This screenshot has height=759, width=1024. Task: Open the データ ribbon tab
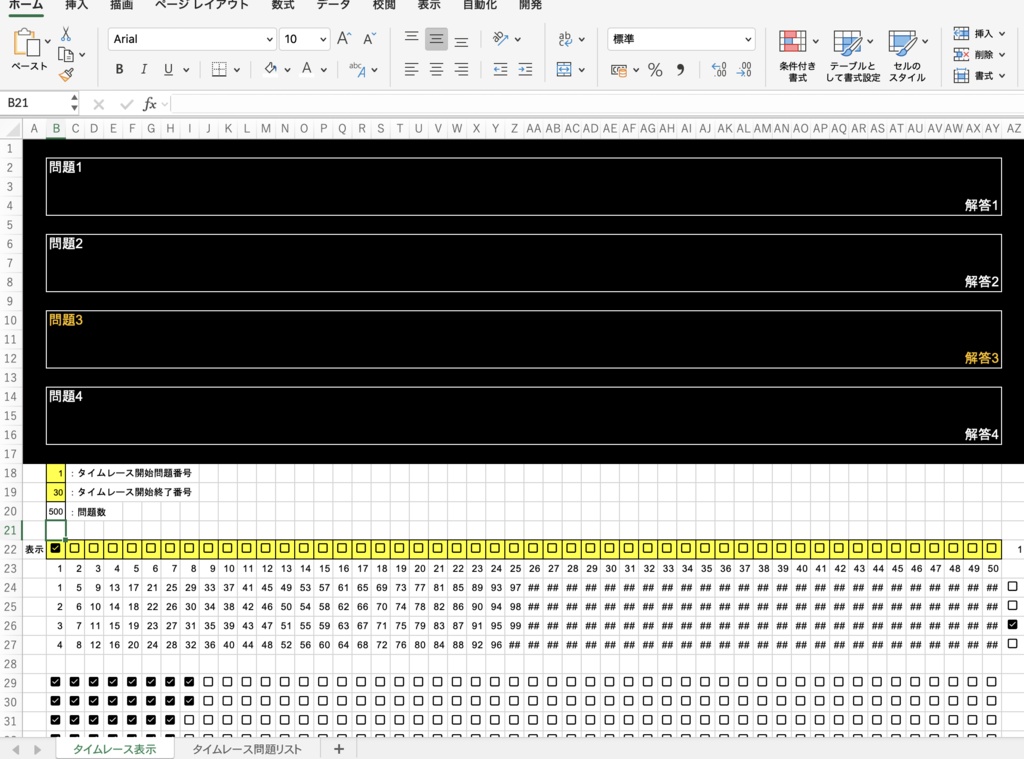pyautogui.click(x=333, y=5)
